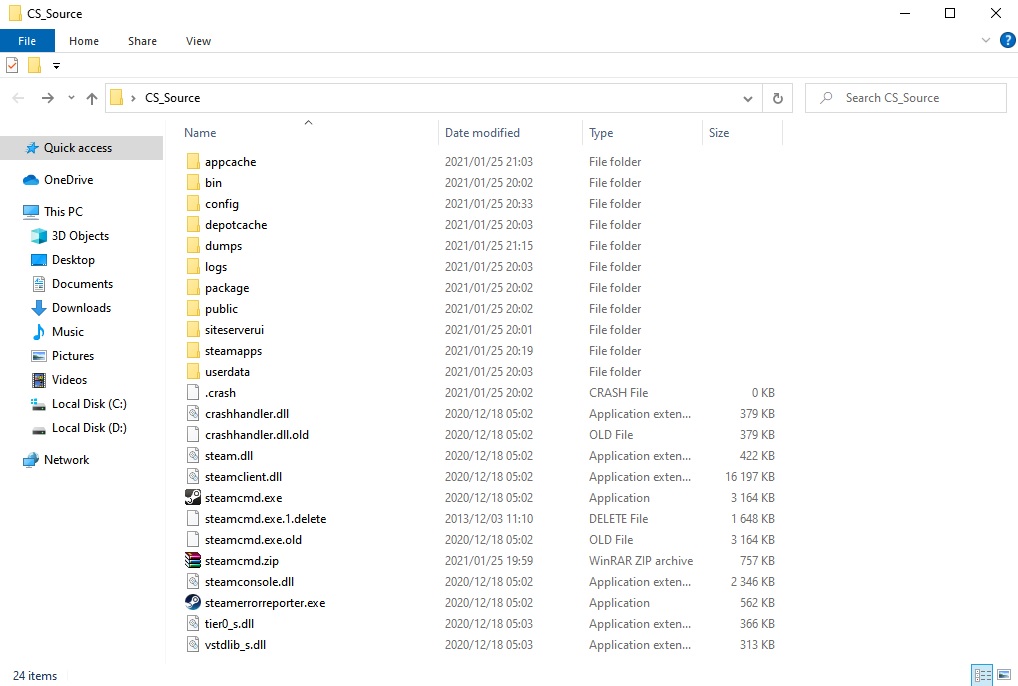Screen dimensions: 1018x686
Task: Open OneDrive in navigation pane
Action: 68,180
